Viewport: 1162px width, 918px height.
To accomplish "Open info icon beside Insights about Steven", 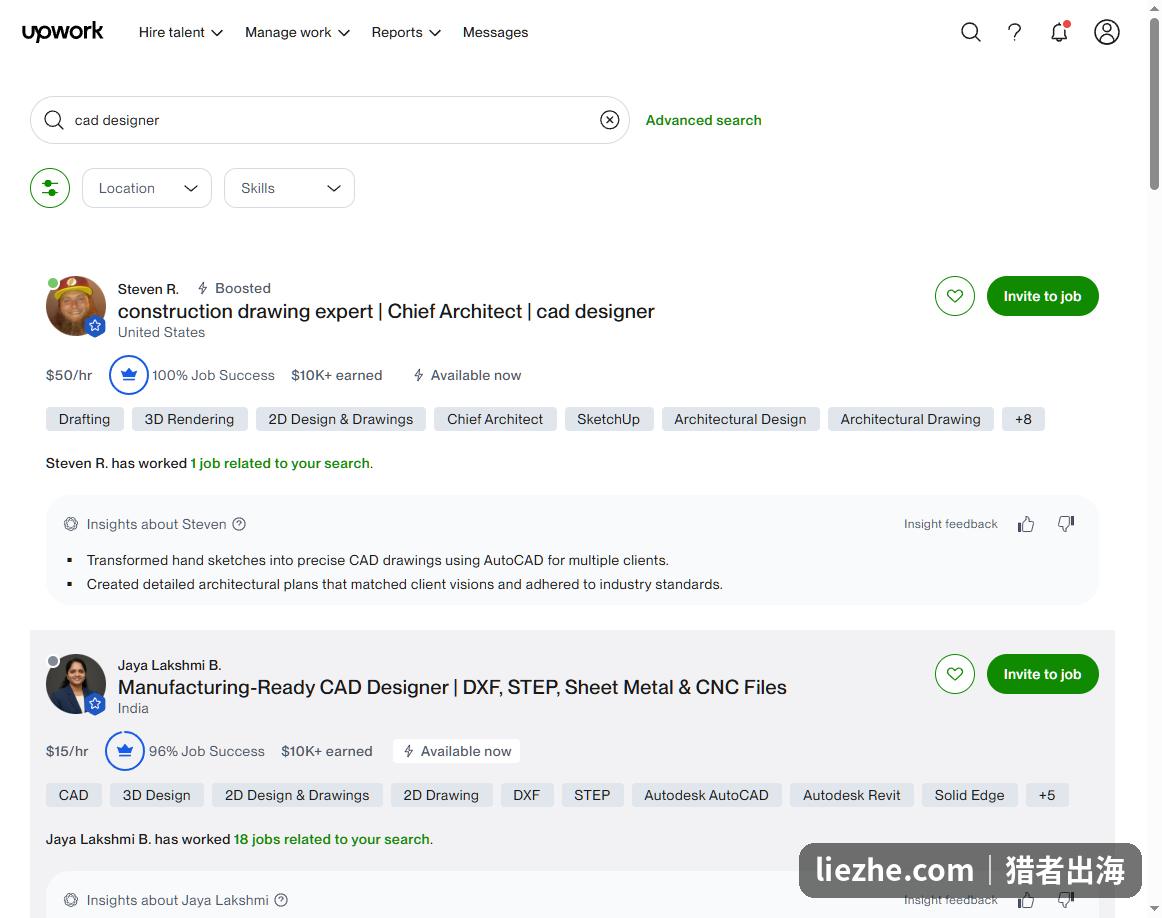I will pos(239,524).
